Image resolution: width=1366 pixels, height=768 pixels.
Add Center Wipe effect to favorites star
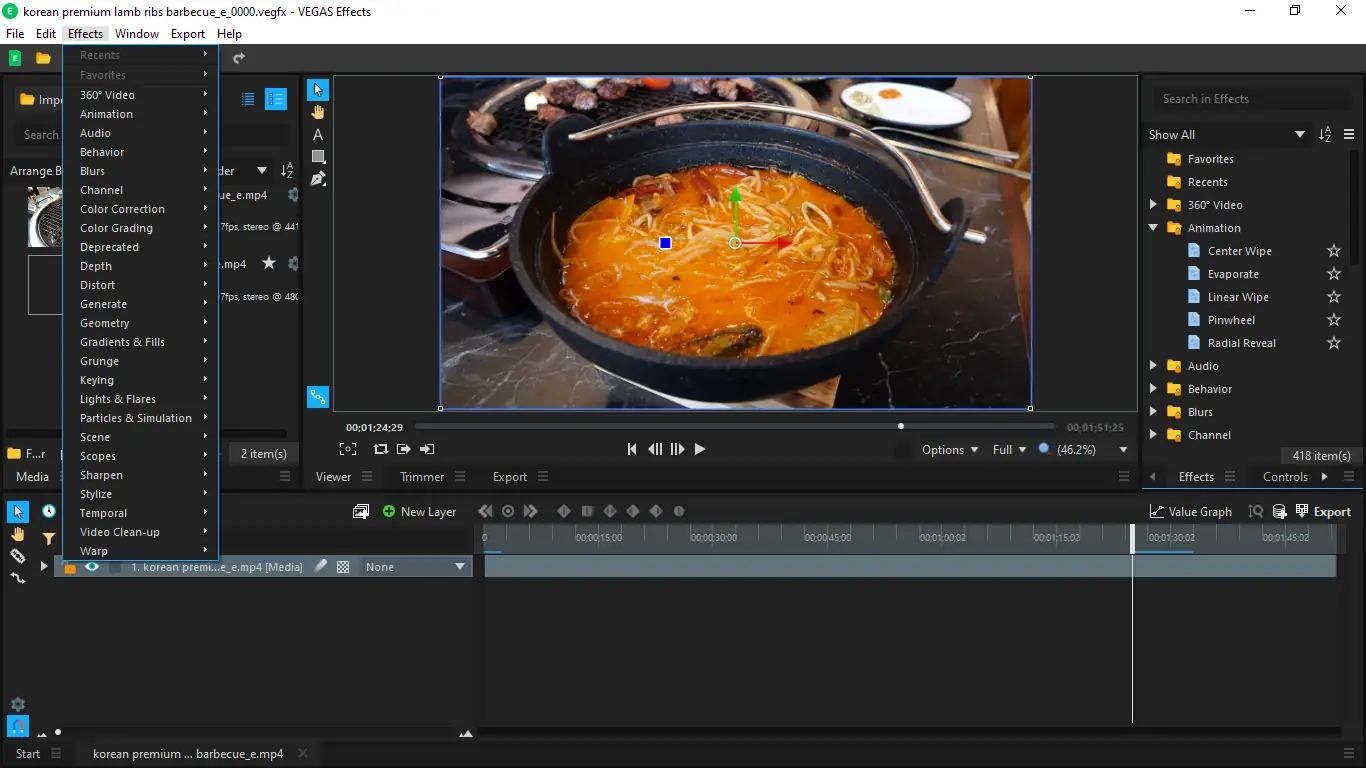tap(1333, 251)
